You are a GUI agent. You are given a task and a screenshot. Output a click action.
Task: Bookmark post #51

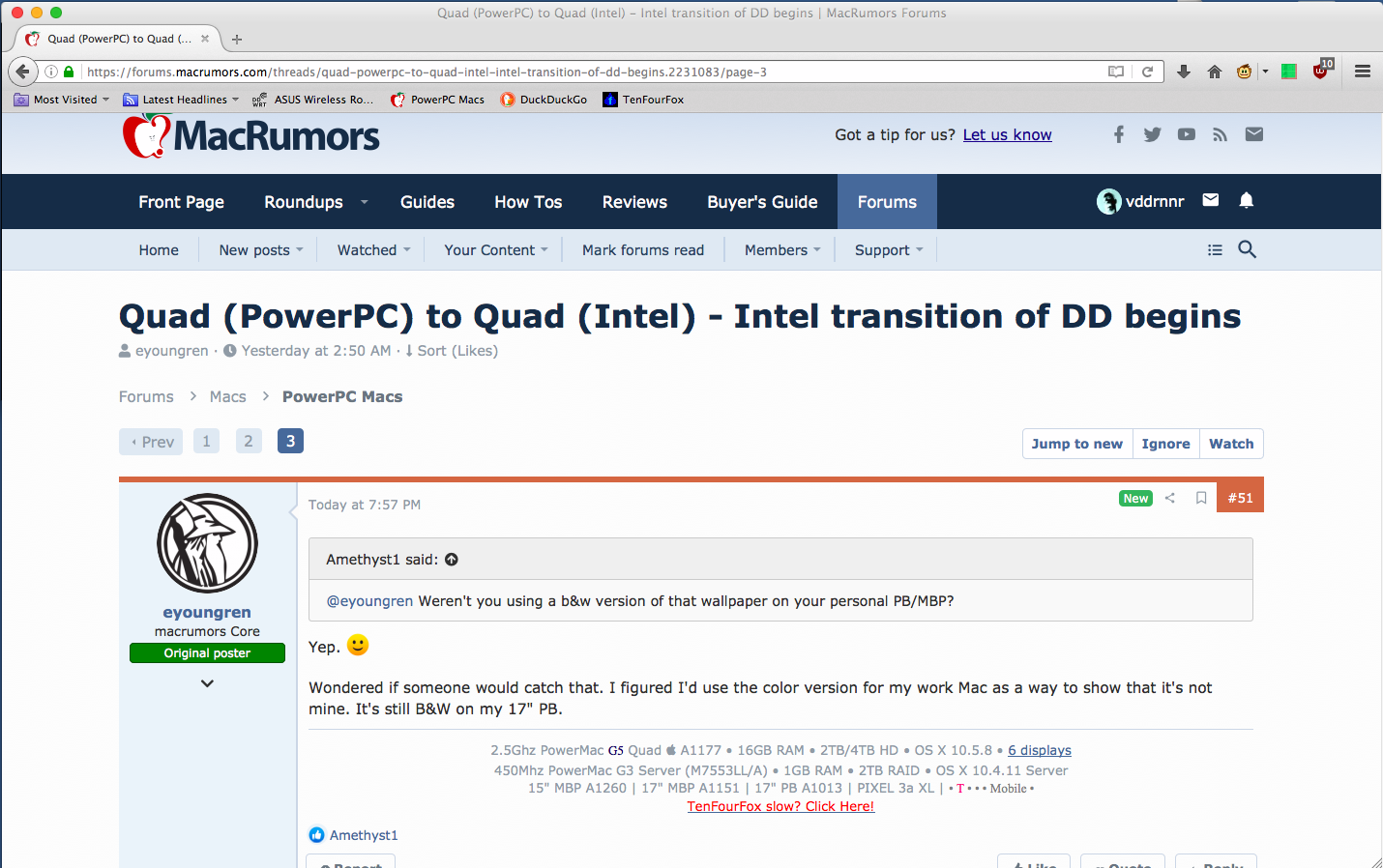pyautogui.click(x=1201, y=498)
